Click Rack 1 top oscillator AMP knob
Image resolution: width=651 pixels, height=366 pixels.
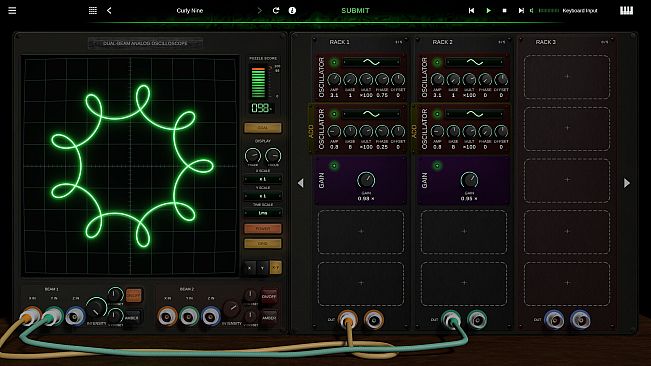[x=334, y=80]
